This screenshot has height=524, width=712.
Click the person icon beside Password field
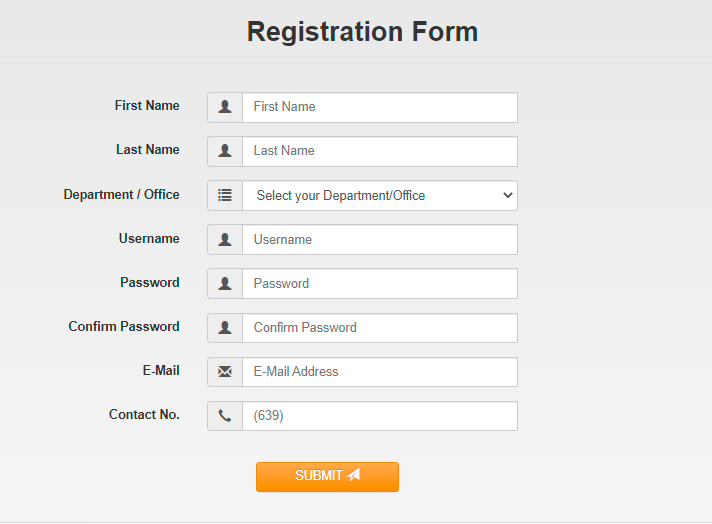point(225,283)
